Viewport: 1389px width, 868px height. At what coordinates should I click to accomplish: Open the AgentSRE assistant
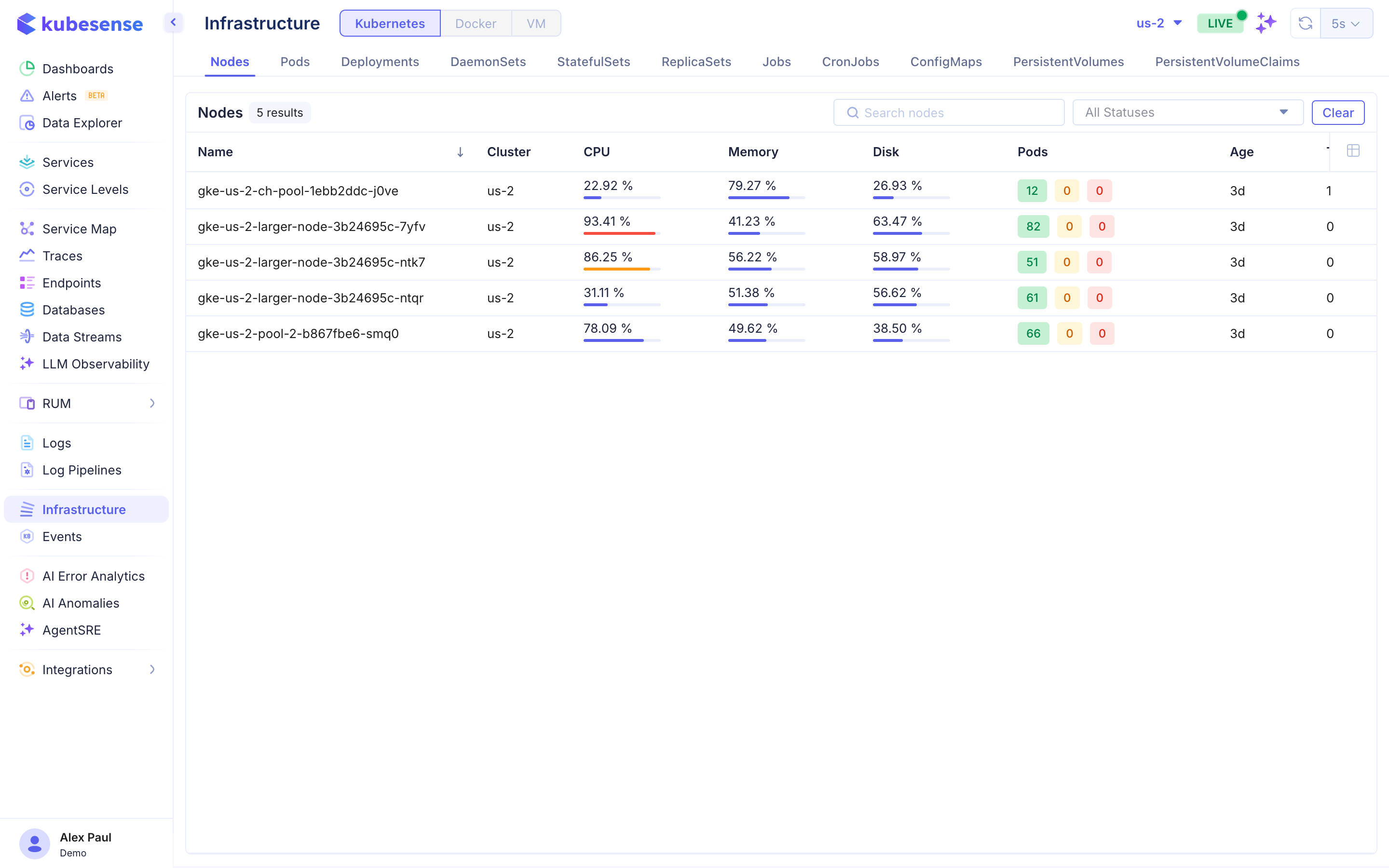[x=71, y=630]
